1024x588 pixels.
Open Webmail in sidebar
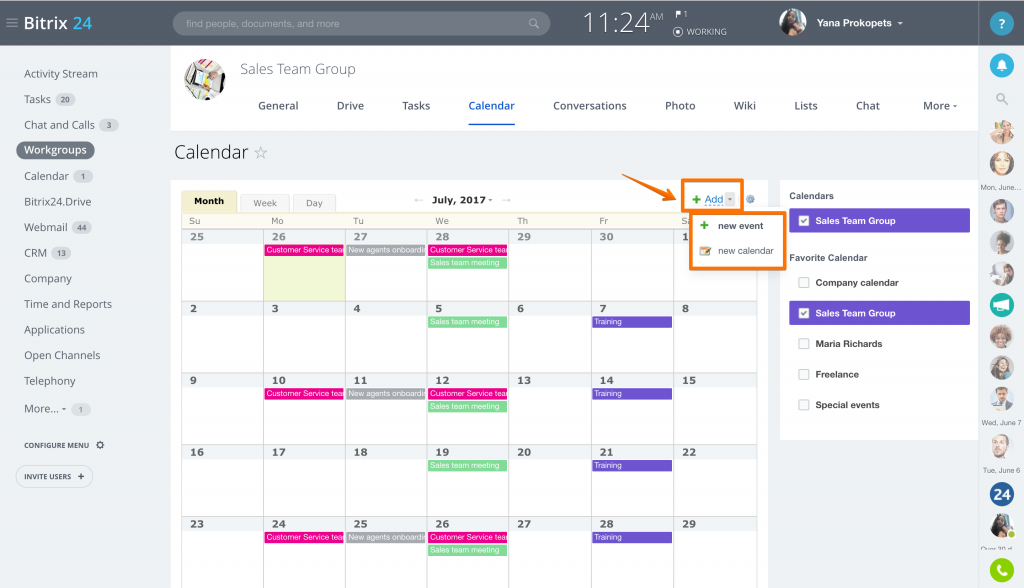[x=46, y=227]
